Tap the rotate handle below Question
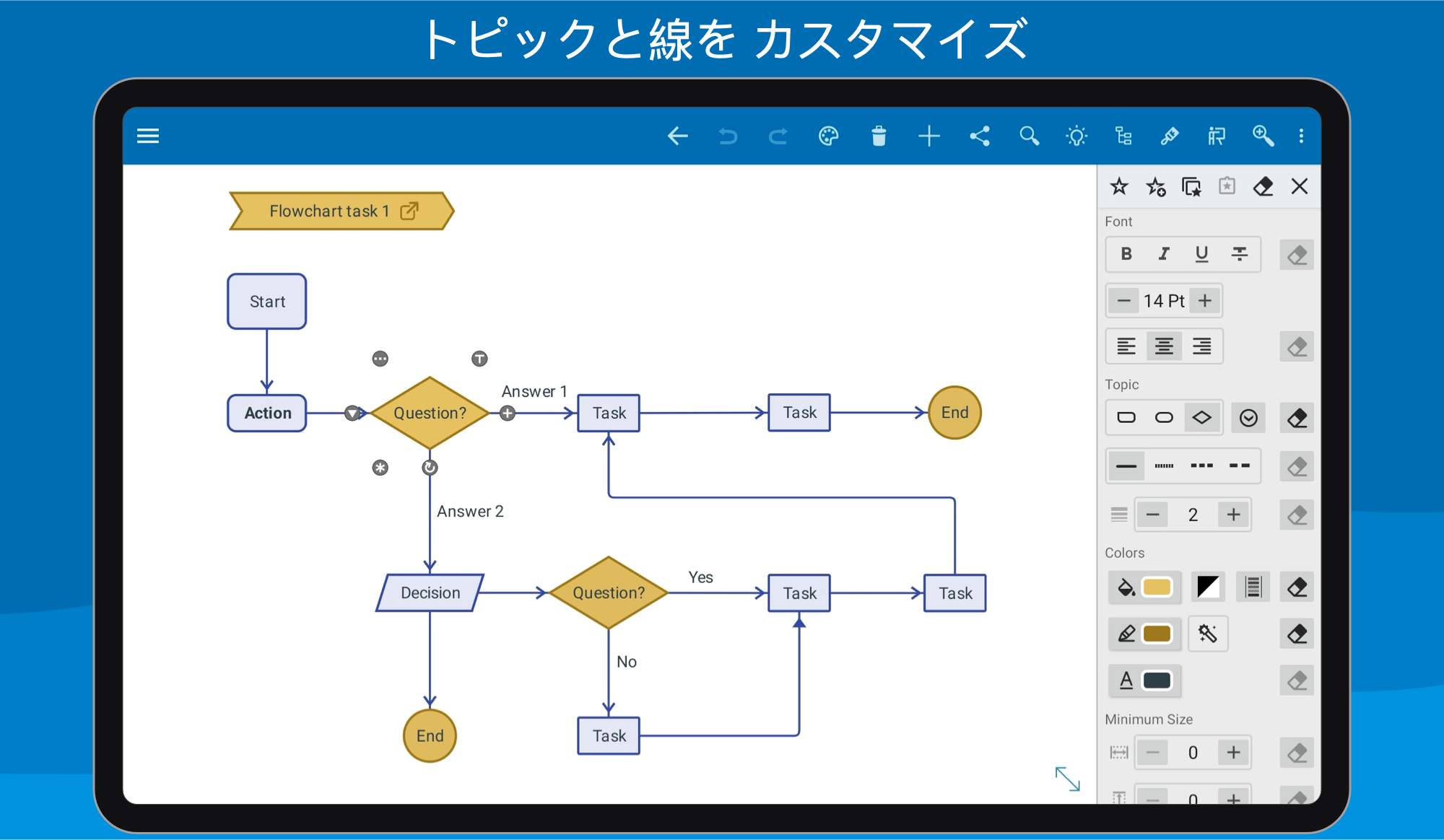The height and width of the screenshot is (840, 1444). pos(430,468)
